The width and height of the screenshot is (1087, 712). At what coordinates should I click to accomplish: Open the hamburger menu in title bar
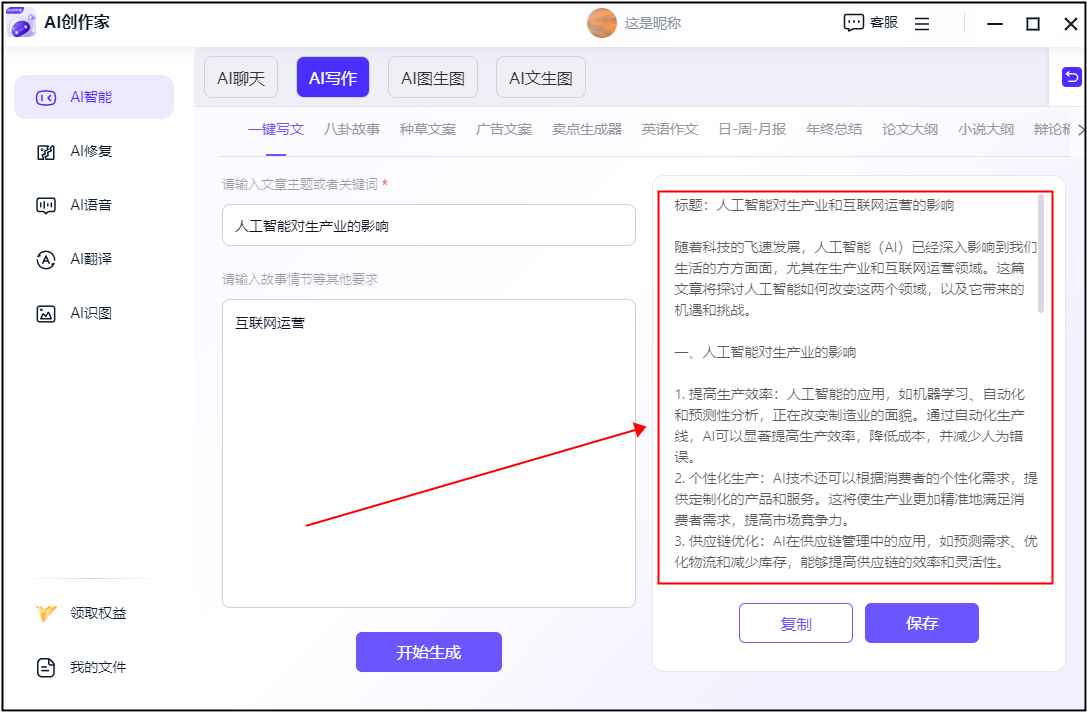point(922,23)
